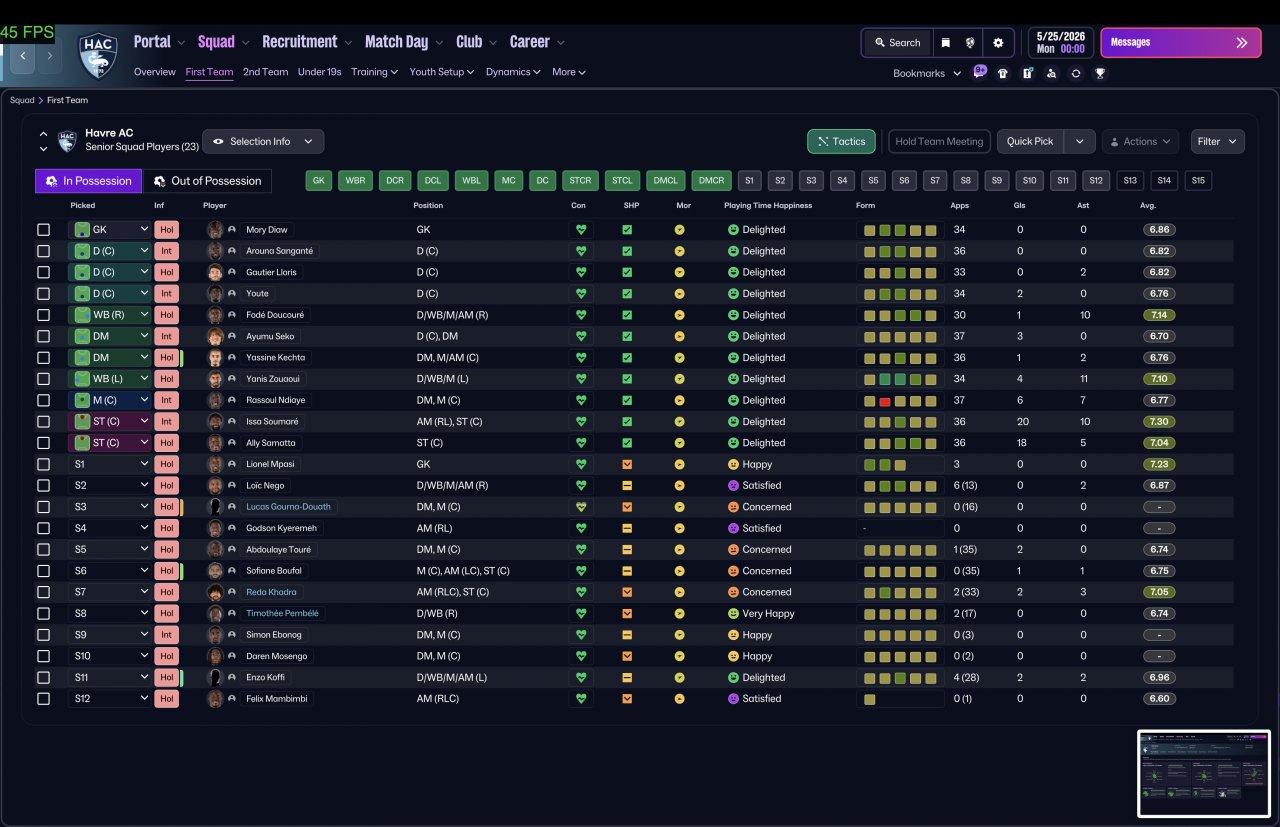Tick the checkbox for Ally Samatta

pos(43,443)
